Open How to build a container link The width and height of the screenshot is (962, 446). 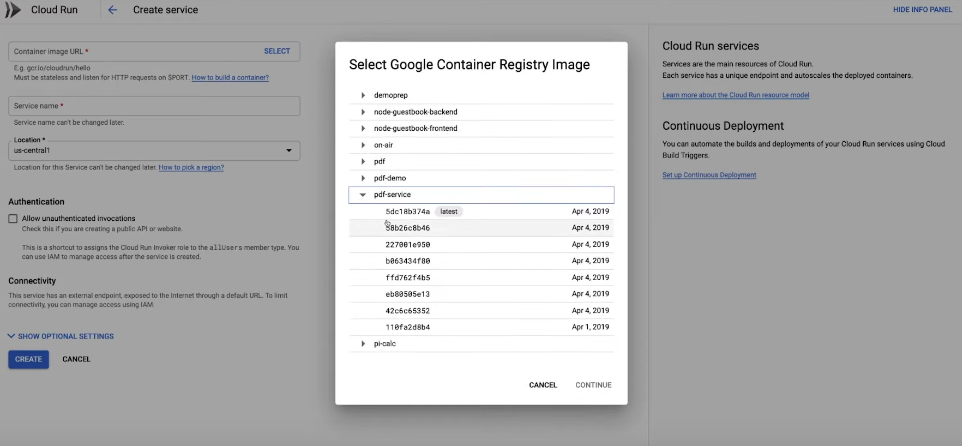[230, 78]
